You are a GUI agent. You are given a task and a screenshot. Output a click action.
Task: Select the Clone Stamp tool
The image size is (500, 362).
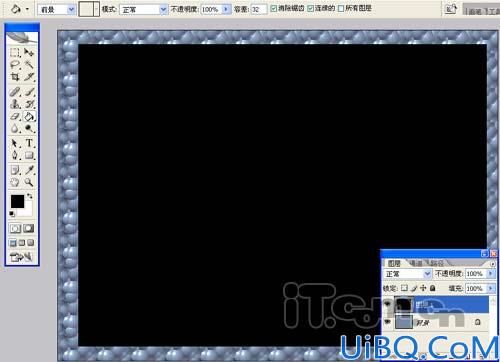[15, 104]
